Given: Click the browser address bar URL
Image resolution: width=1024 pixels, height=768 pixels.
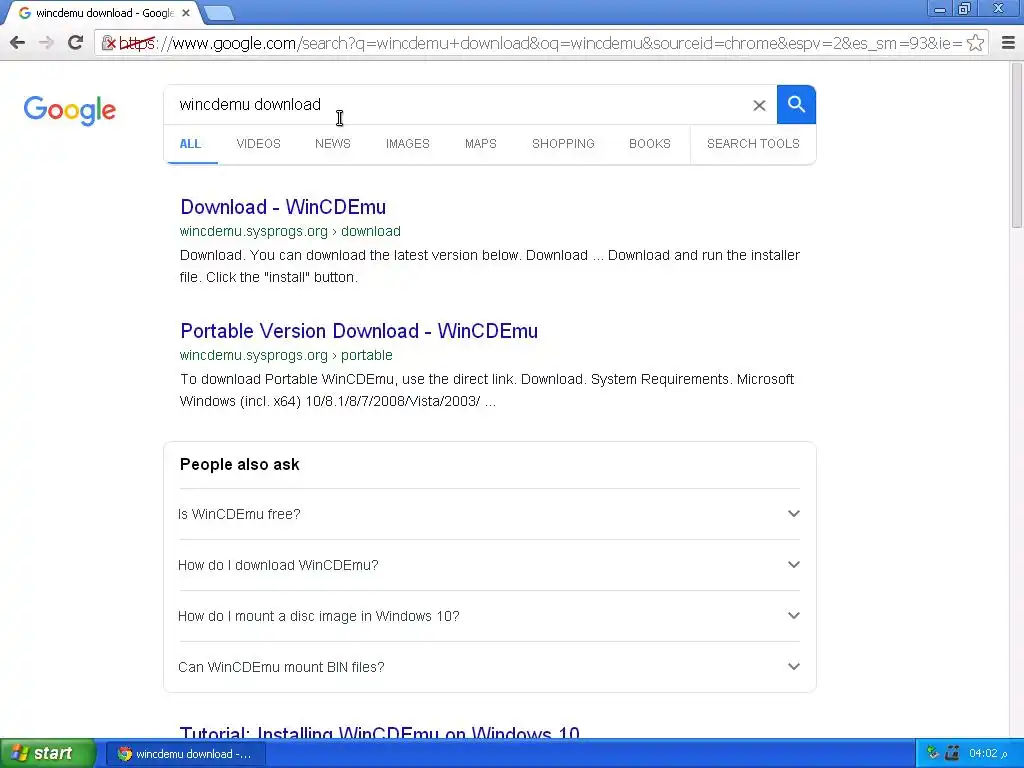Looking at the screenshot, I should [x=540, y=43].
